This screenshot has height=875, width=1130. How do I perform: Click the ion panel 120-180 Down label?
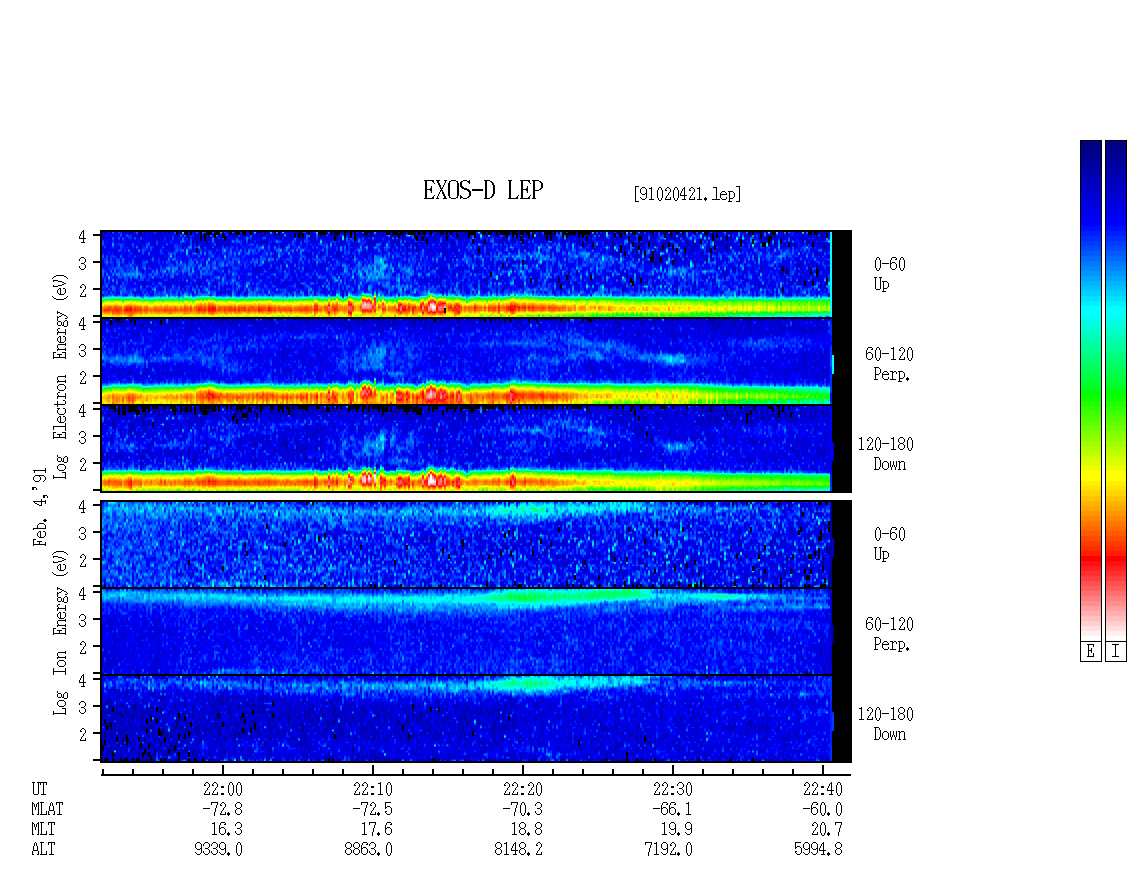[x=886, y=724]
